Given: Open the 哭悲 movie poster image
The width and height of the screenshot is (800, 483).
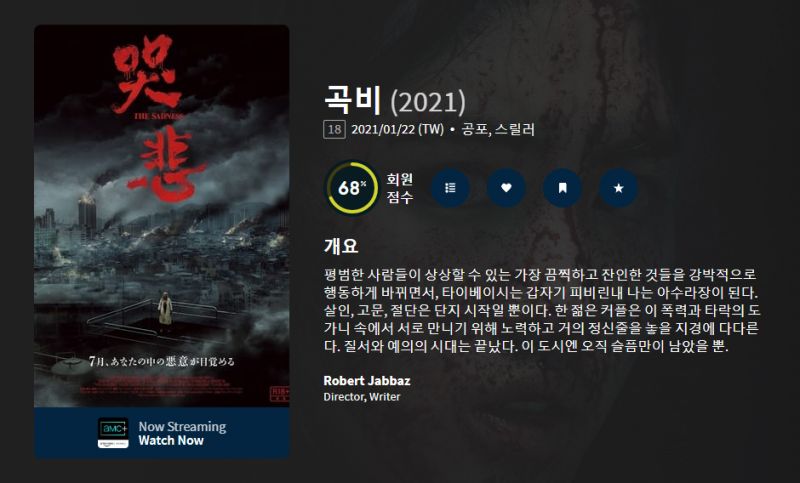Looking at the screenshot, I should (x=162, y=216).
